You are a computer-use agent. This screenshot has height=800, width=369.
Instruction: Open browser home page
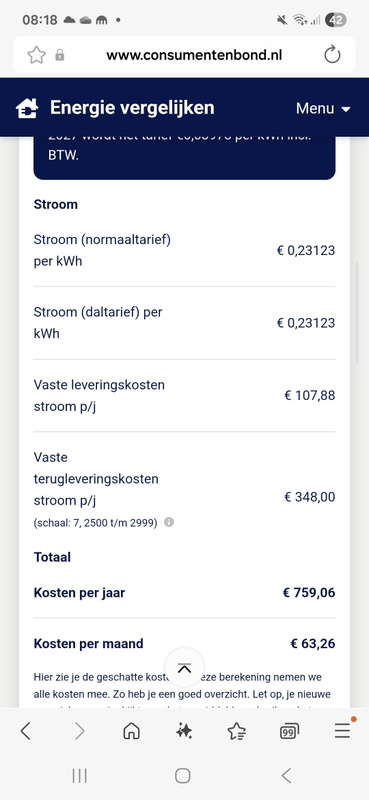tap(132, 732)
